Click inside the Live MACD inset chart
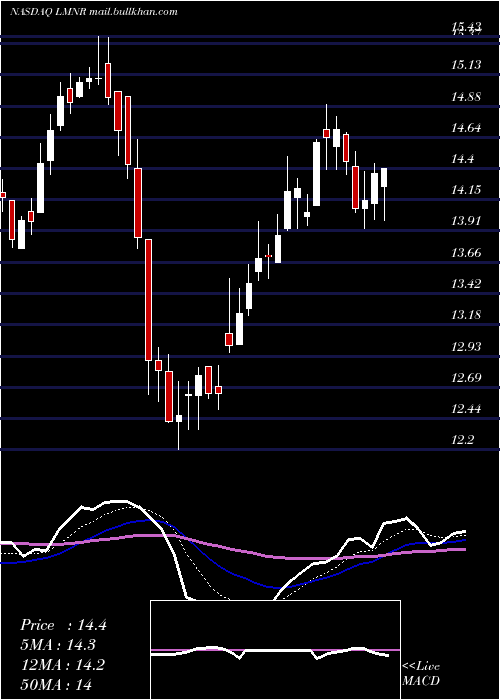 click(x=275, y=650)
